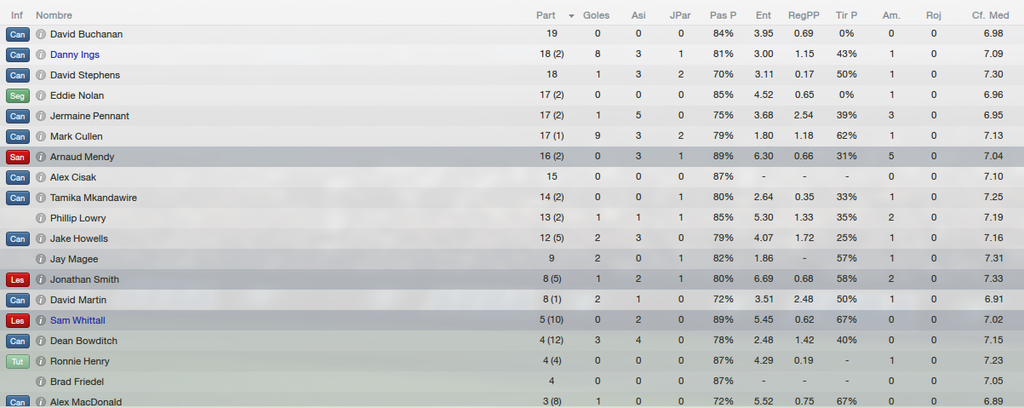Sort table by Goles column header

point(596,15)
